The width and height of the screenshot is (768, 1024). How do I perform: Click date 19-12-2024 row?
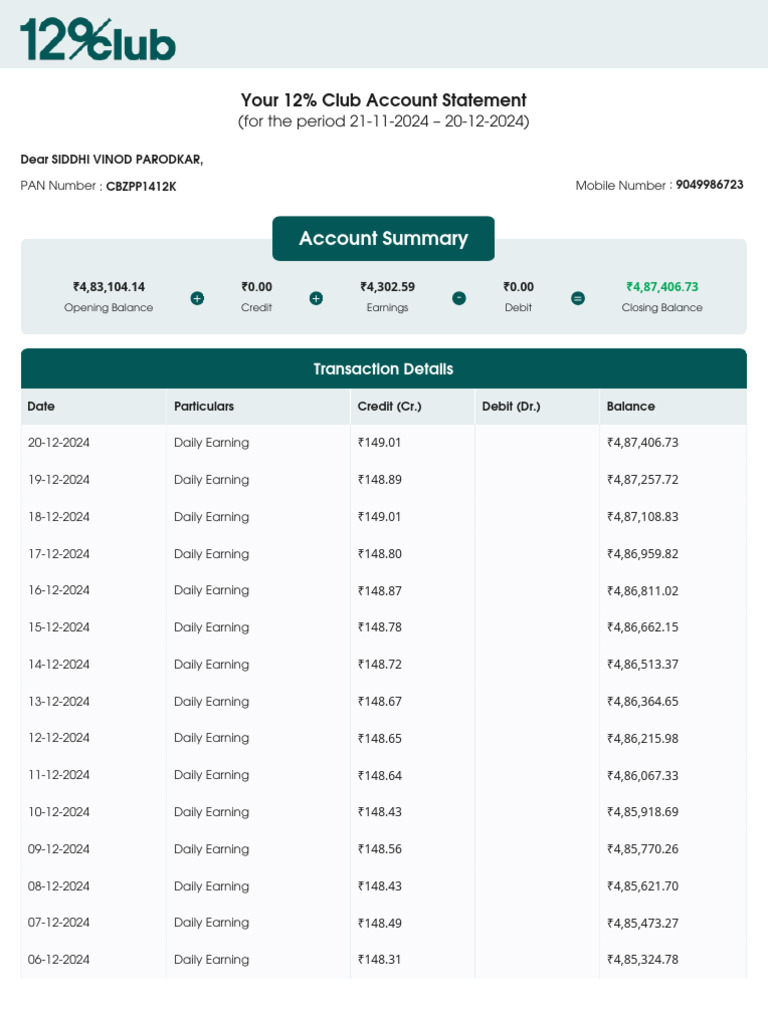click(x=59, y=479)
